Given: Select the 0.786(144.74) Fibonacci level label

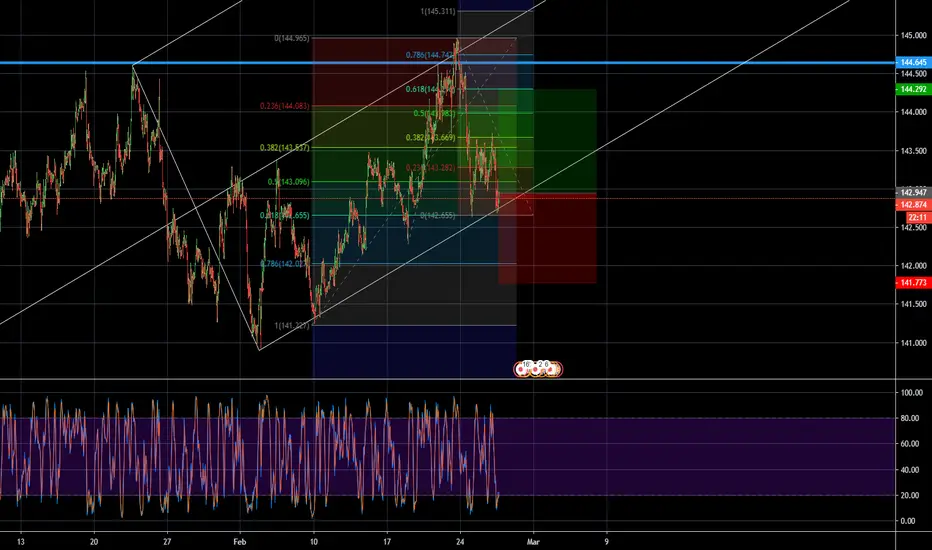Looking at the screenshot, I should coord(430,55).
